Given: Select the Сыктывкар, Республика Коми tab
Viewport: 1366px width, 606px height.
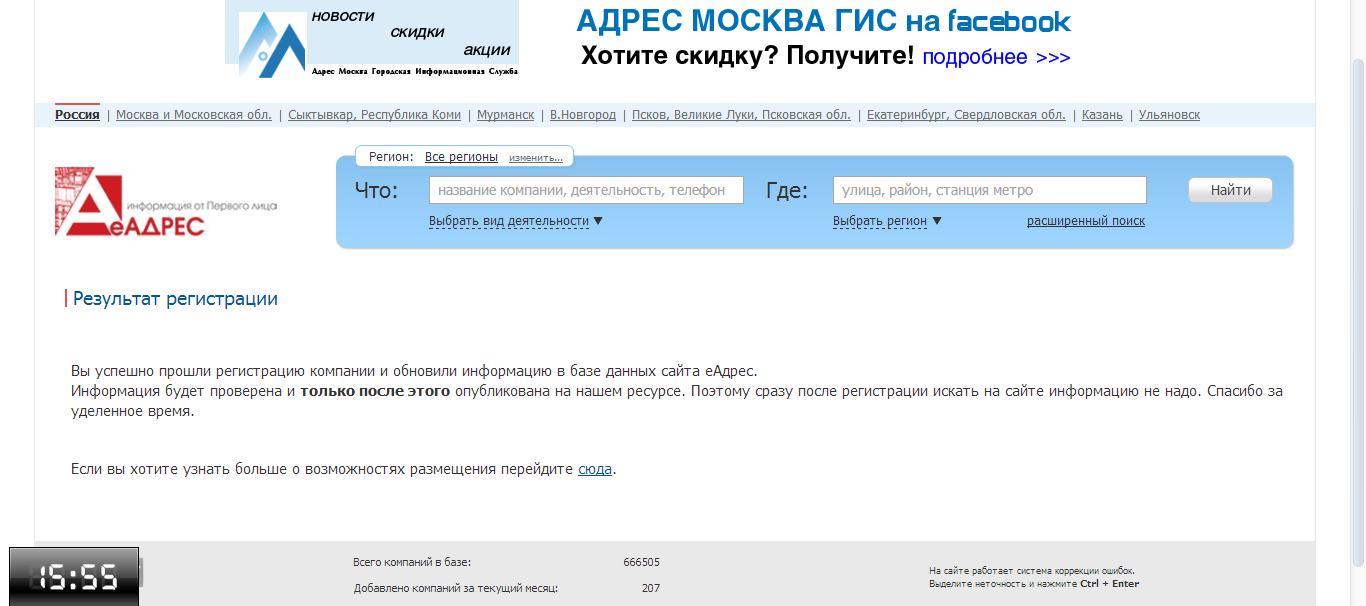Looking at the screenshot, I should point(374,115).
